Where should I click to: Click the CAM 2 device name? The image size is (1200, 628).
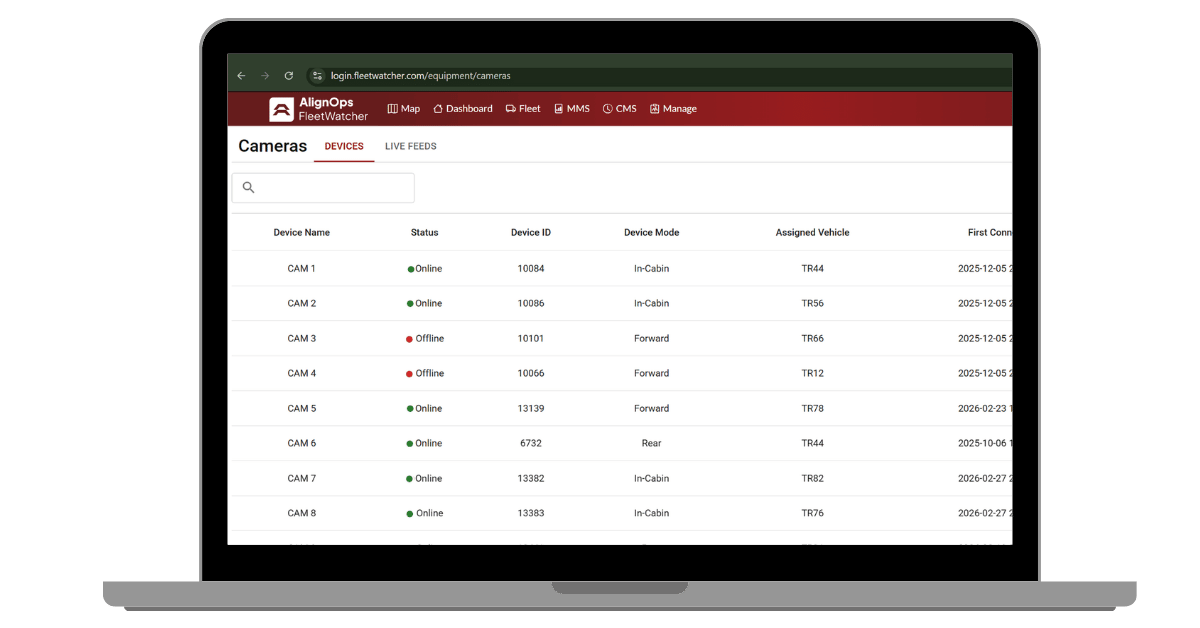click(x=302, y=304)
